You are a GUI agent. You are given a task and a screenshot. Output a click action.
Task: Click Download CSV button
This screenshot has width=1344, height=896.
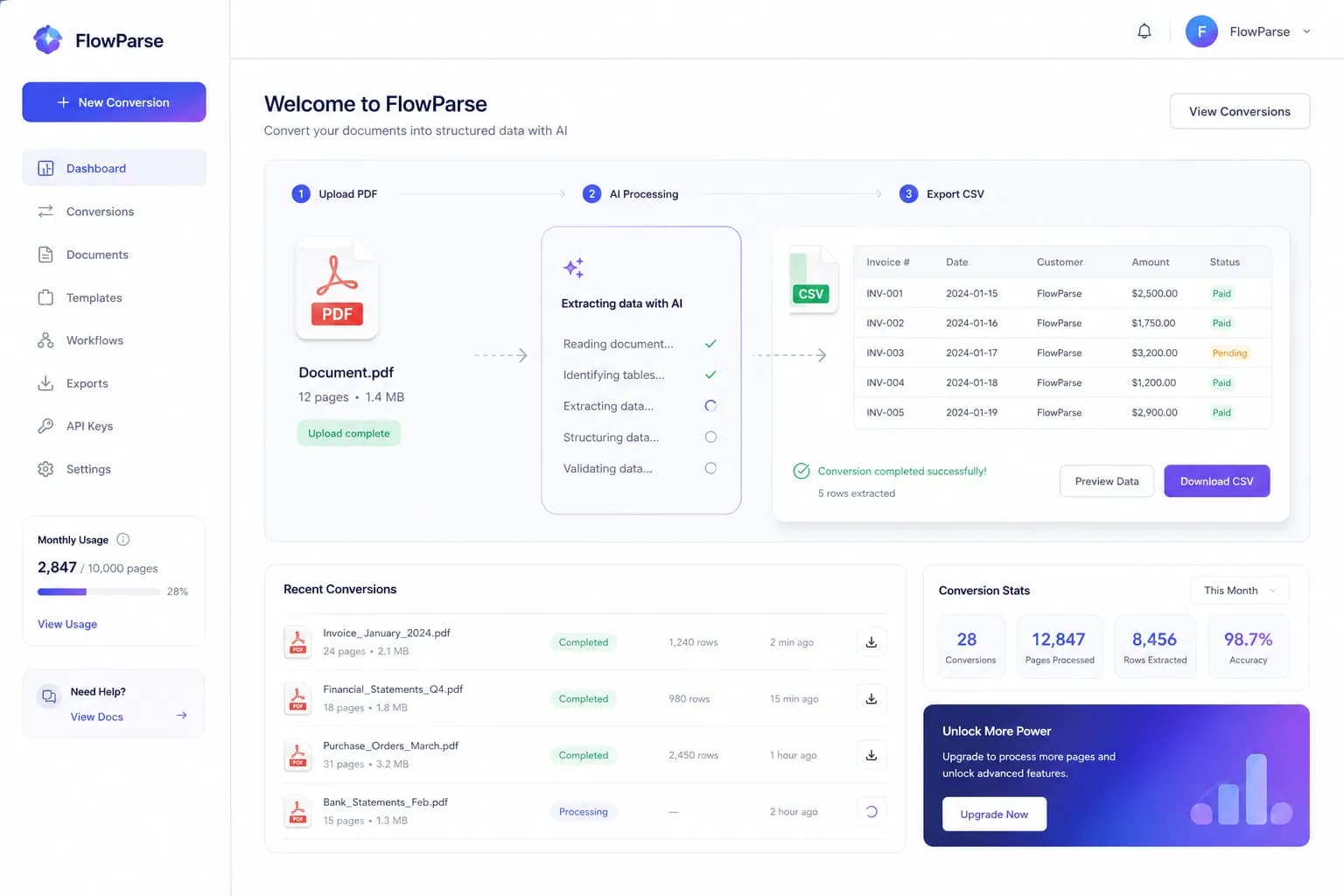point(1216,481)
